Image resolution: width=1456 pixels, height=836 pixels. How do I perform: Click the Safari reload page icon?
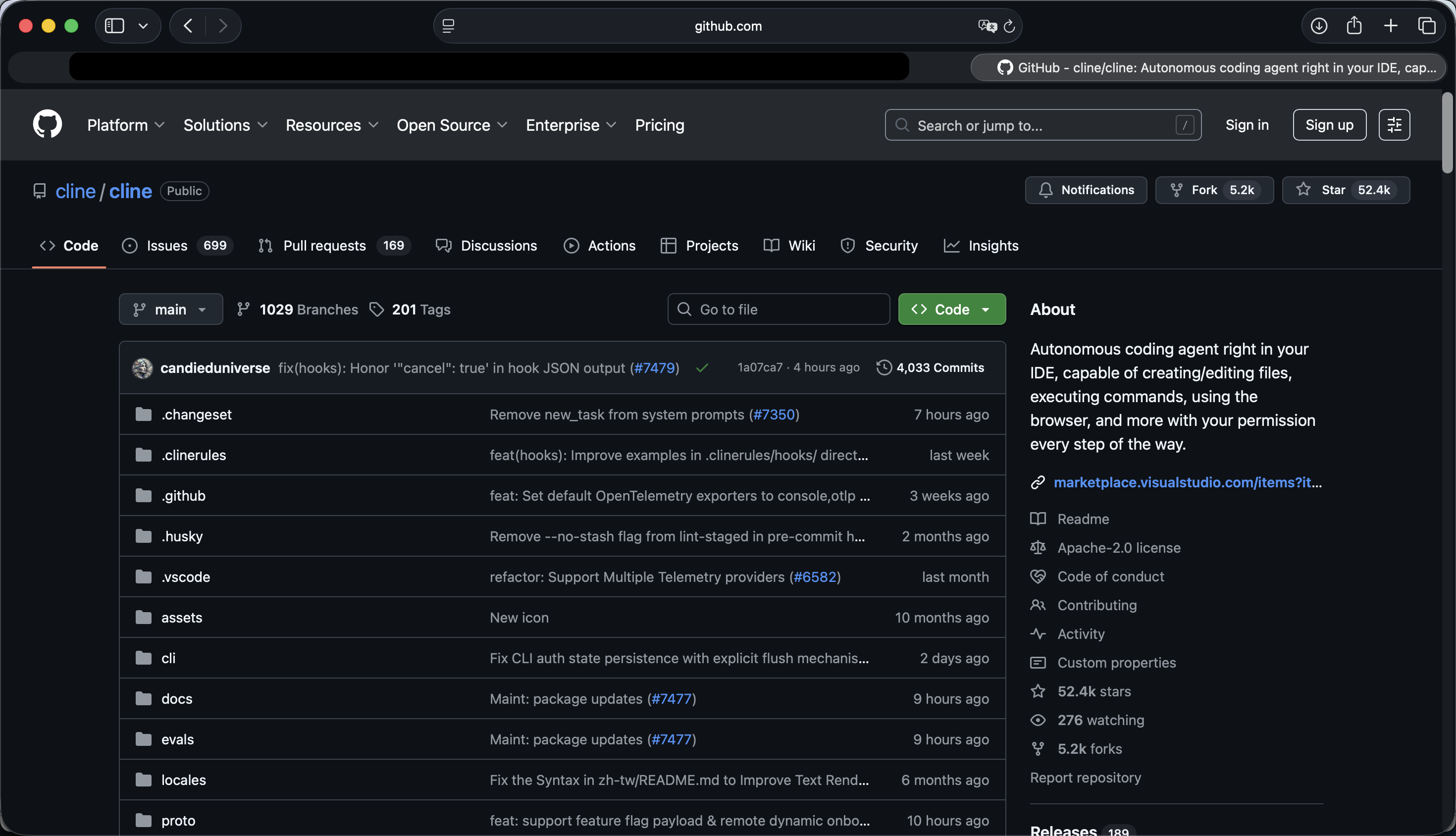pyautogui.click(x=1009, y=26)
